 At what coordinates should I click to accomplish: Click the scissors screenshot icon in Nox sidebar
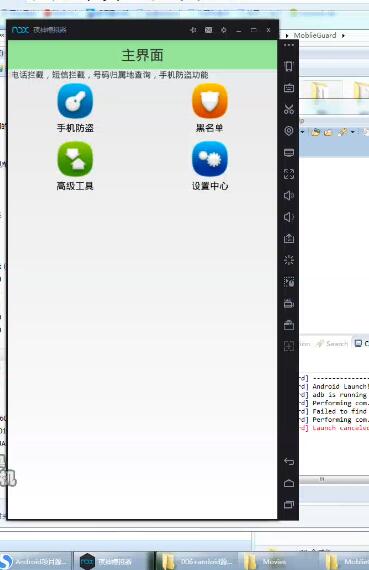click(x=289, y=109)
